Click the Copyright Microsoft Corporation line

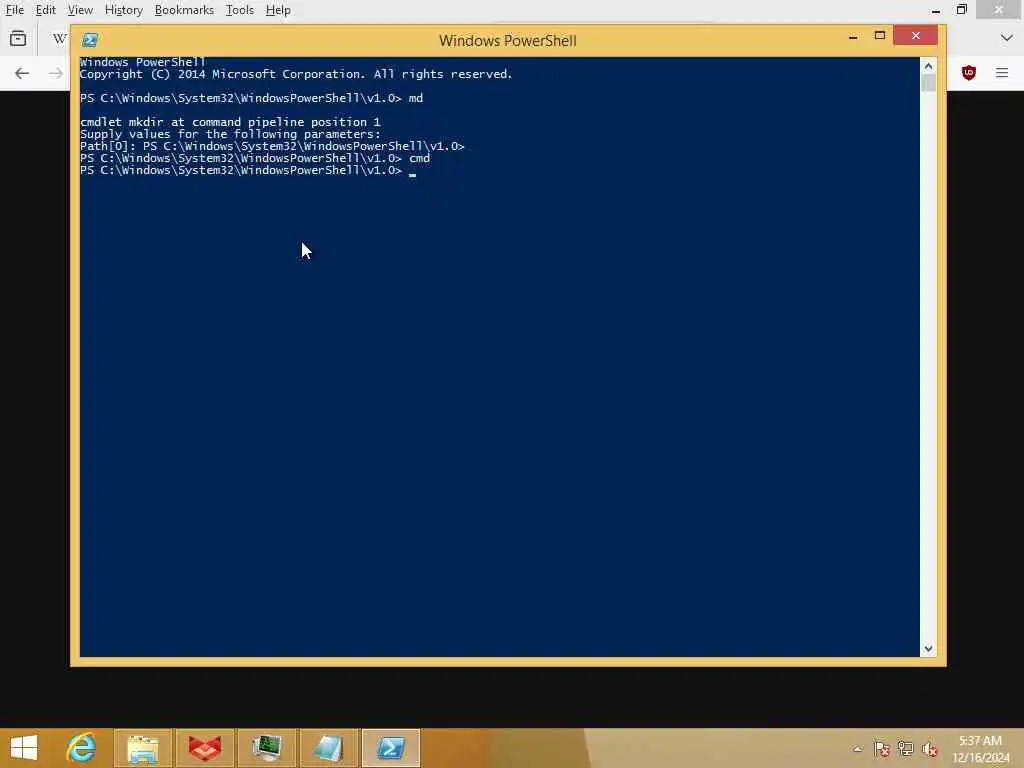[296, 74]
